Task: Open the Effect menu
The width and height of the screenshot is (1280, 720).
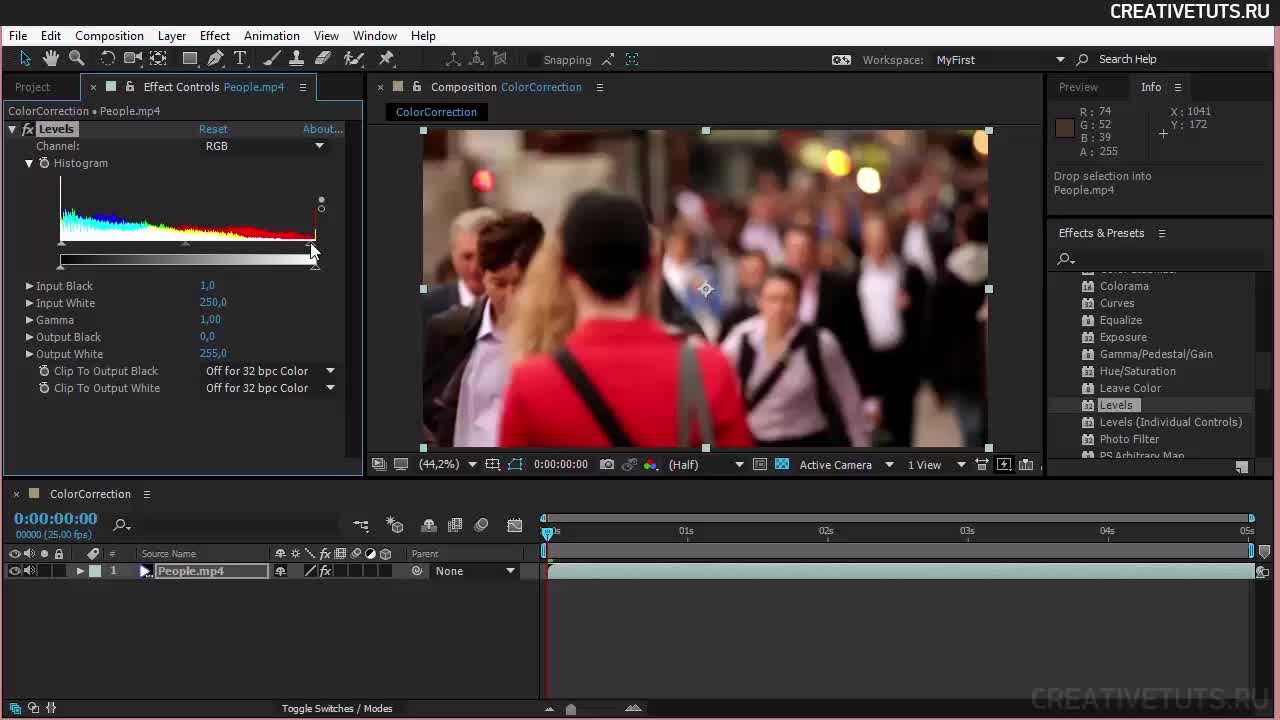Action: (x=214, y=36)
